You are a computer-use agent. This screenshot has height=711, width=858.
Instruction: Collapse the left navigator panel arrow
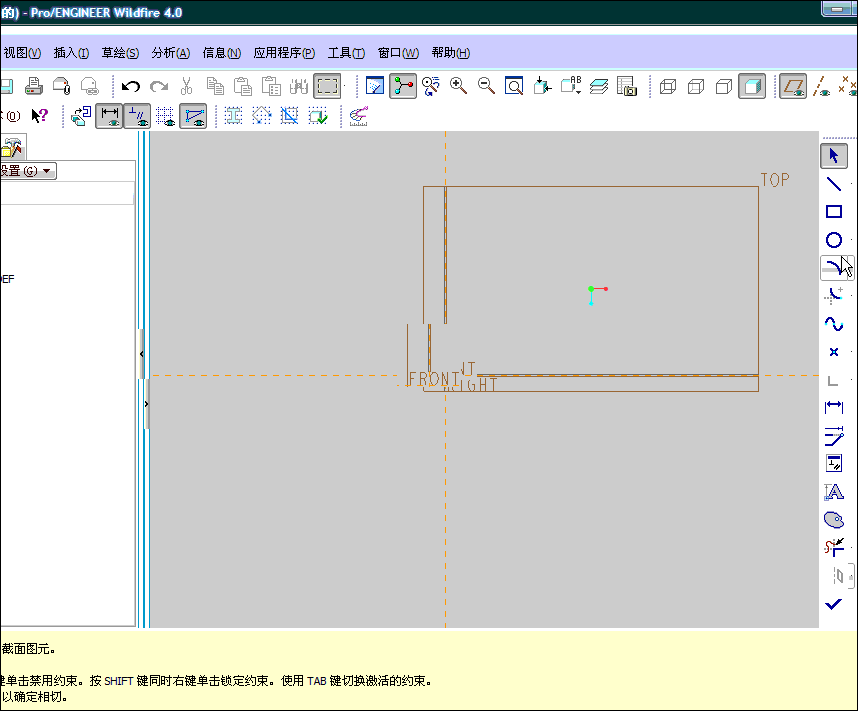pyautogui.click(x=142, y=354)
